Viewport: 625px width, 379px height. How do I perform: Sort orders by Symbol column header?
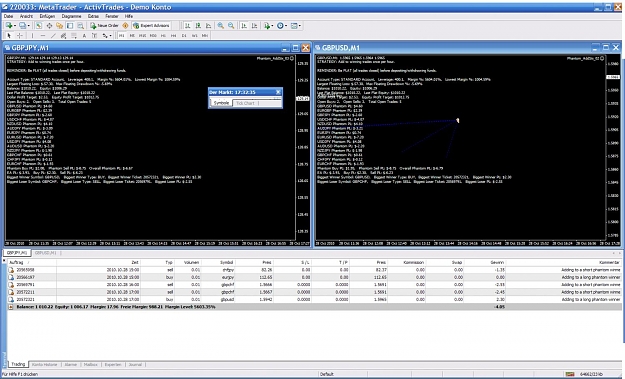coord(219,262)
